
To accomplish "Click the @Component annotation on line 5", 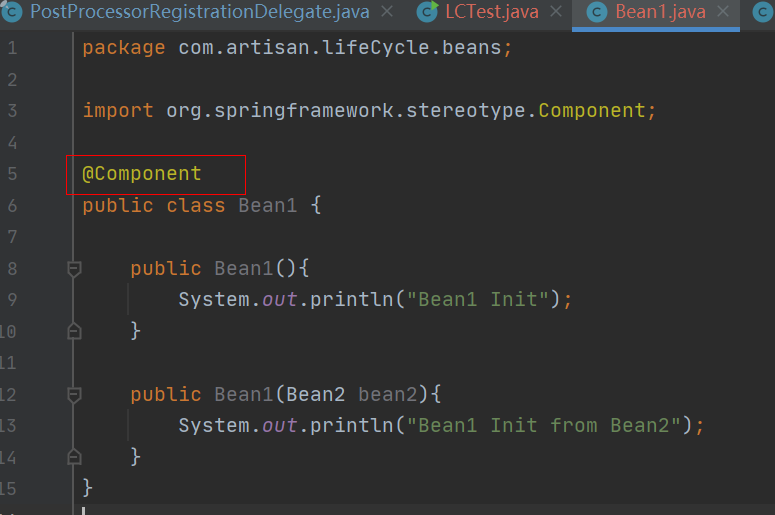I will [142, 174].
